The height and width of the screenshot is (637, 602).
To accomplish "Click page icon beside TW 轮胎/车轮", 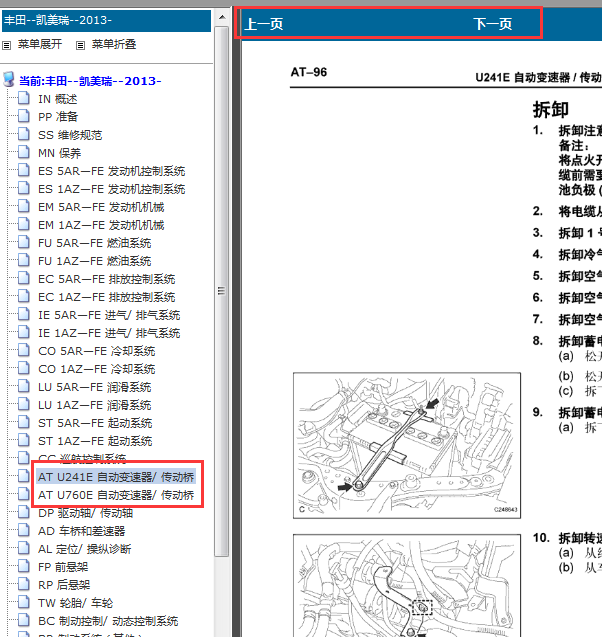I will [24, 602].
